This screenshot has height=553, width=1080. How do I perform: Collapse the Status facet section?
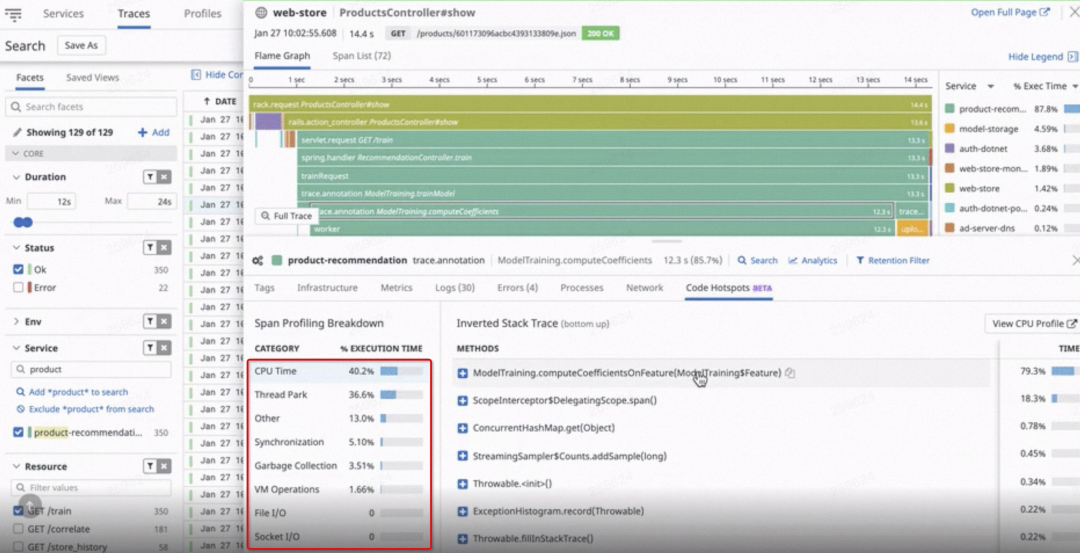coord(17,247)
